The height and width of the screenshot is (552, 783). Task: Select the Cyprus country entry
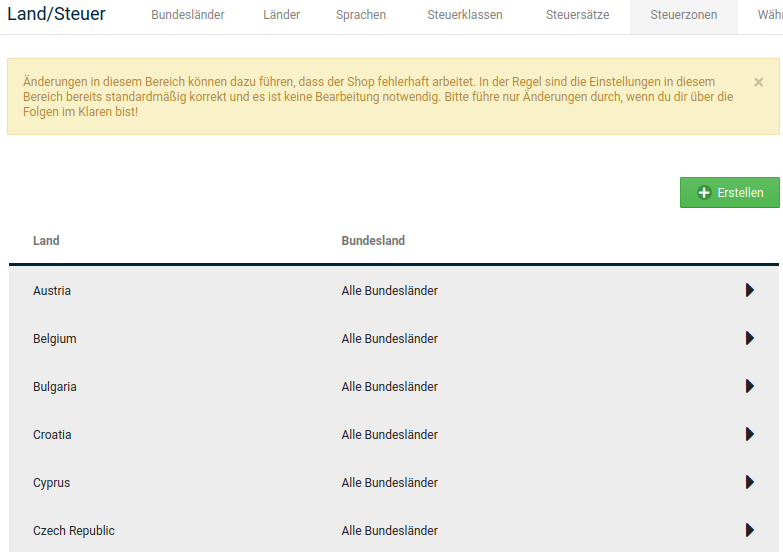tap(51, 483)
